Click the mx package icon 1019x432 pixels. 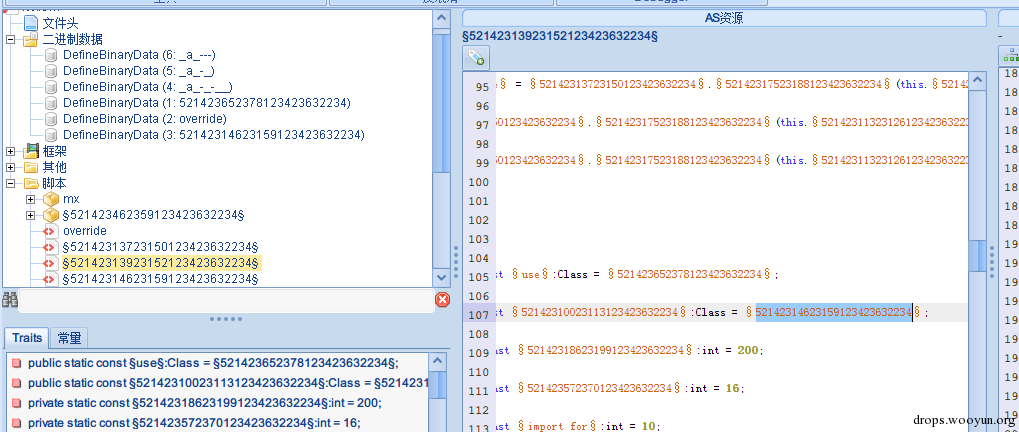pos(51,199)
